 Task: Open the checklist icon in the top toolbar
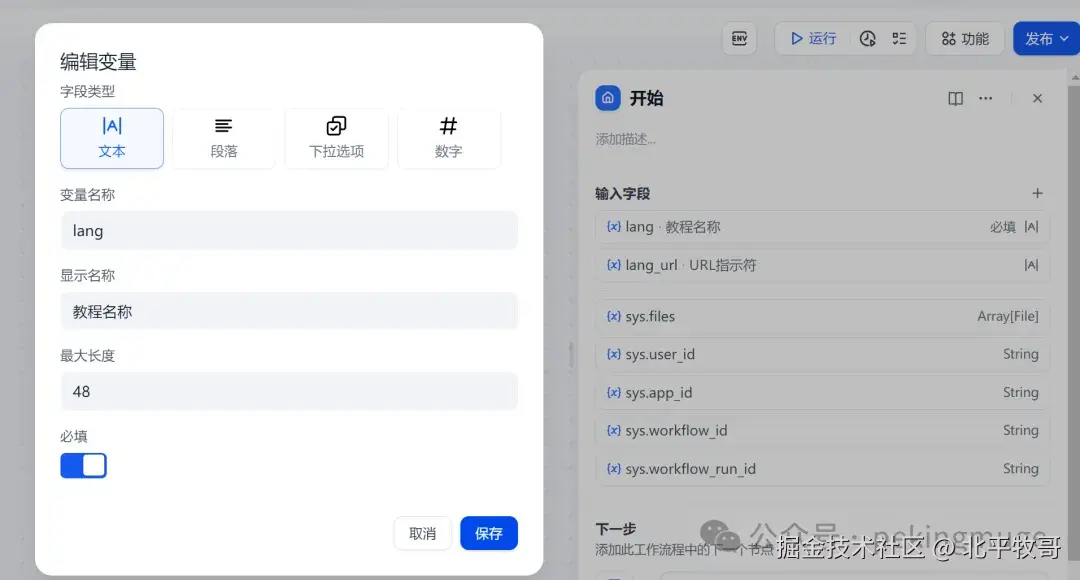pos(898,38)
